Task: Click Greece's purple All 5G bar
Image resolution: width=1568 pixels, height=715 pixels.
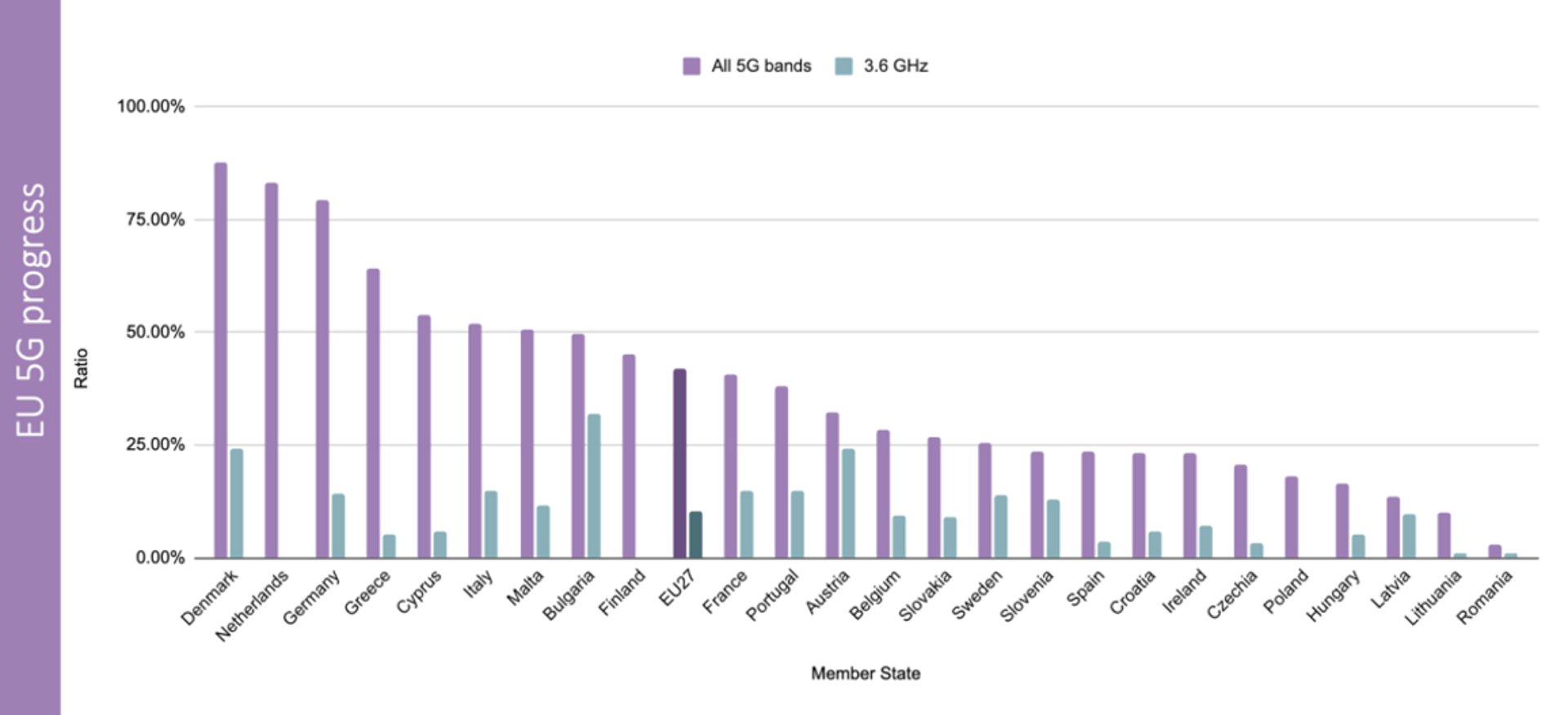Action: click(373, 413)
